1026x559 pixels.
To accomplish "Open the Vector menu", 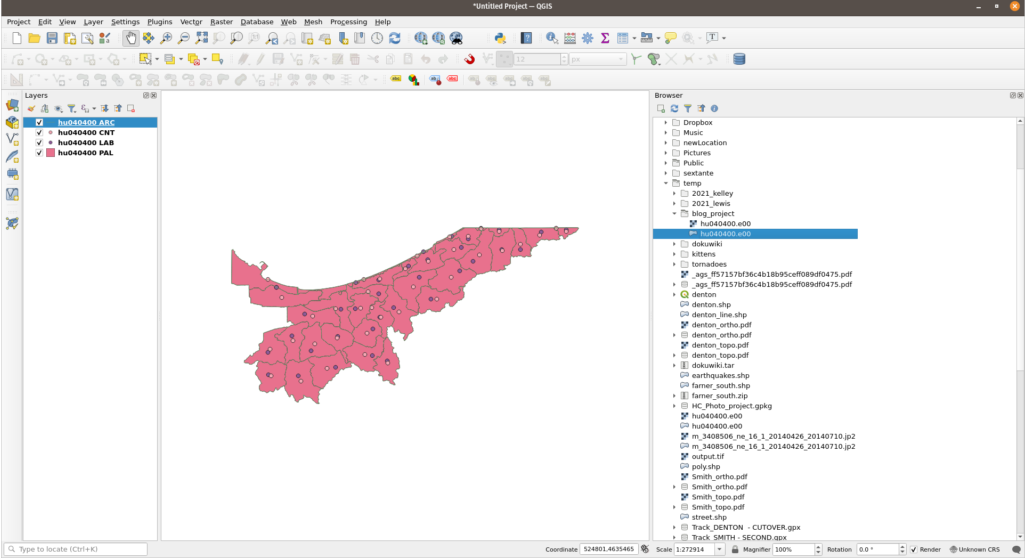I will 191,21.
